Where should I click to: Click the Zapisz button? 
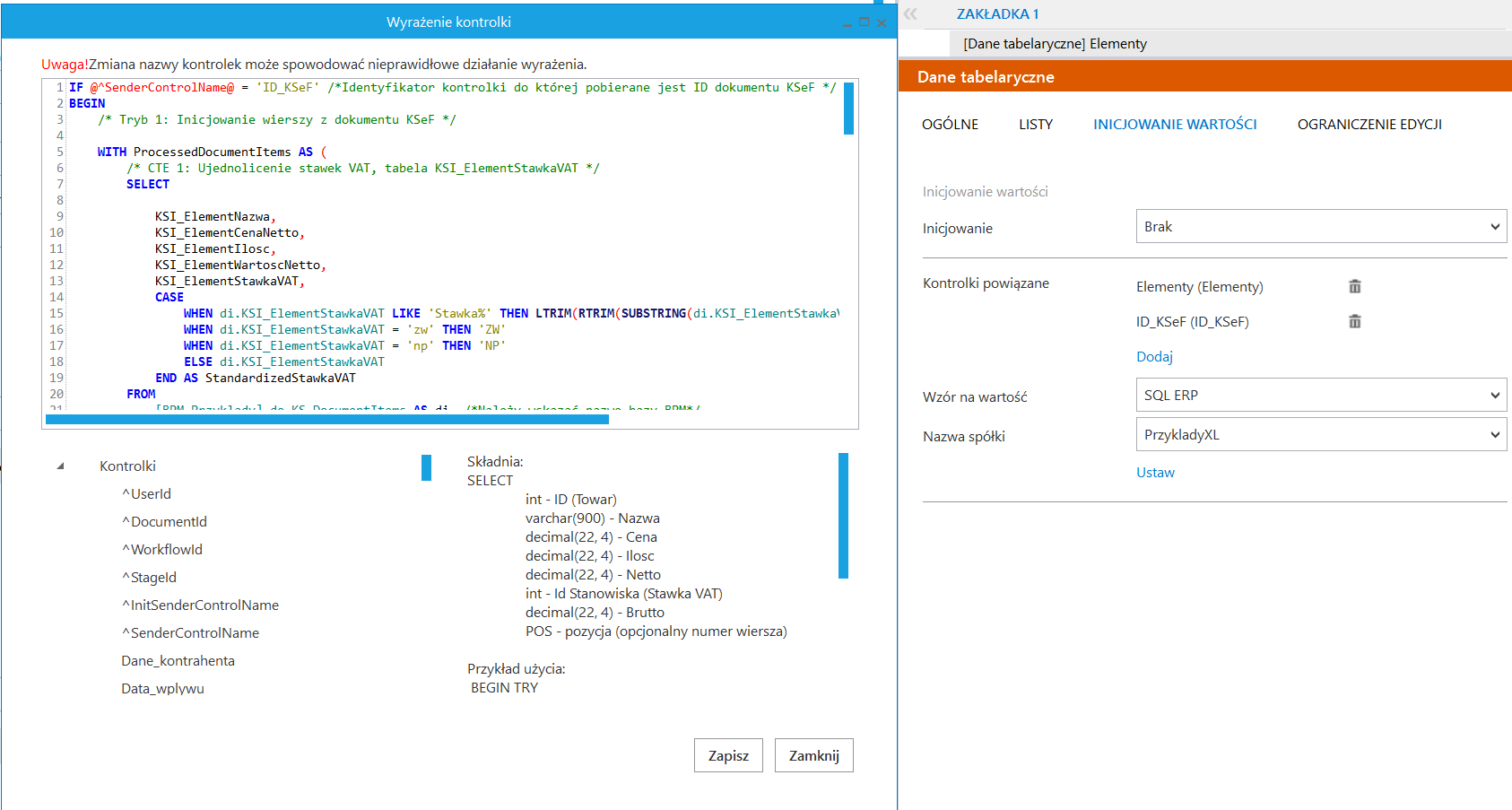tap(727, 755)
